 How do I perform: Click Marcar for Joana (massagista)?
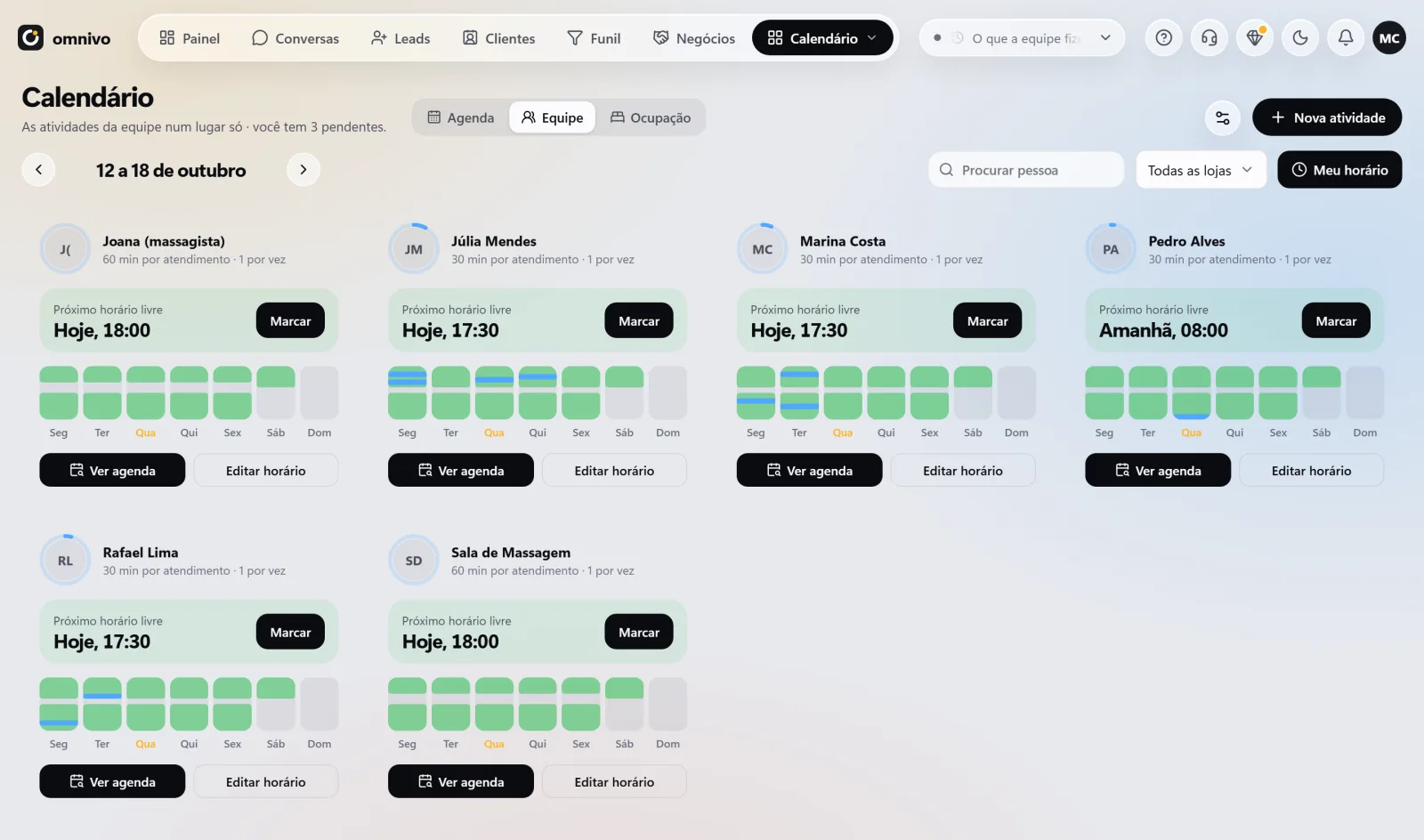click(x=290, y=320)
